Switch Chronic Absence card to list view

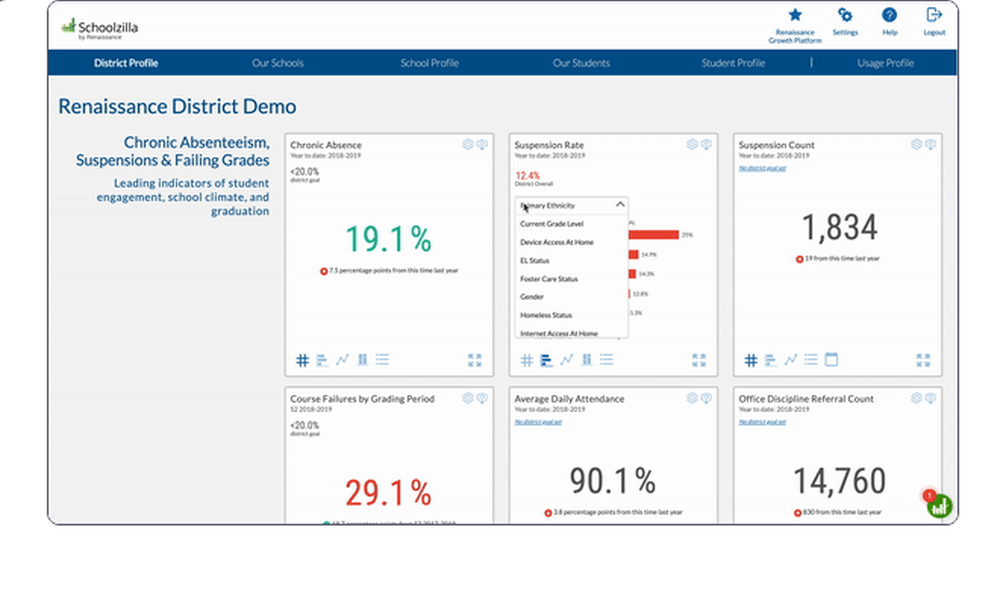pos(382,360)
